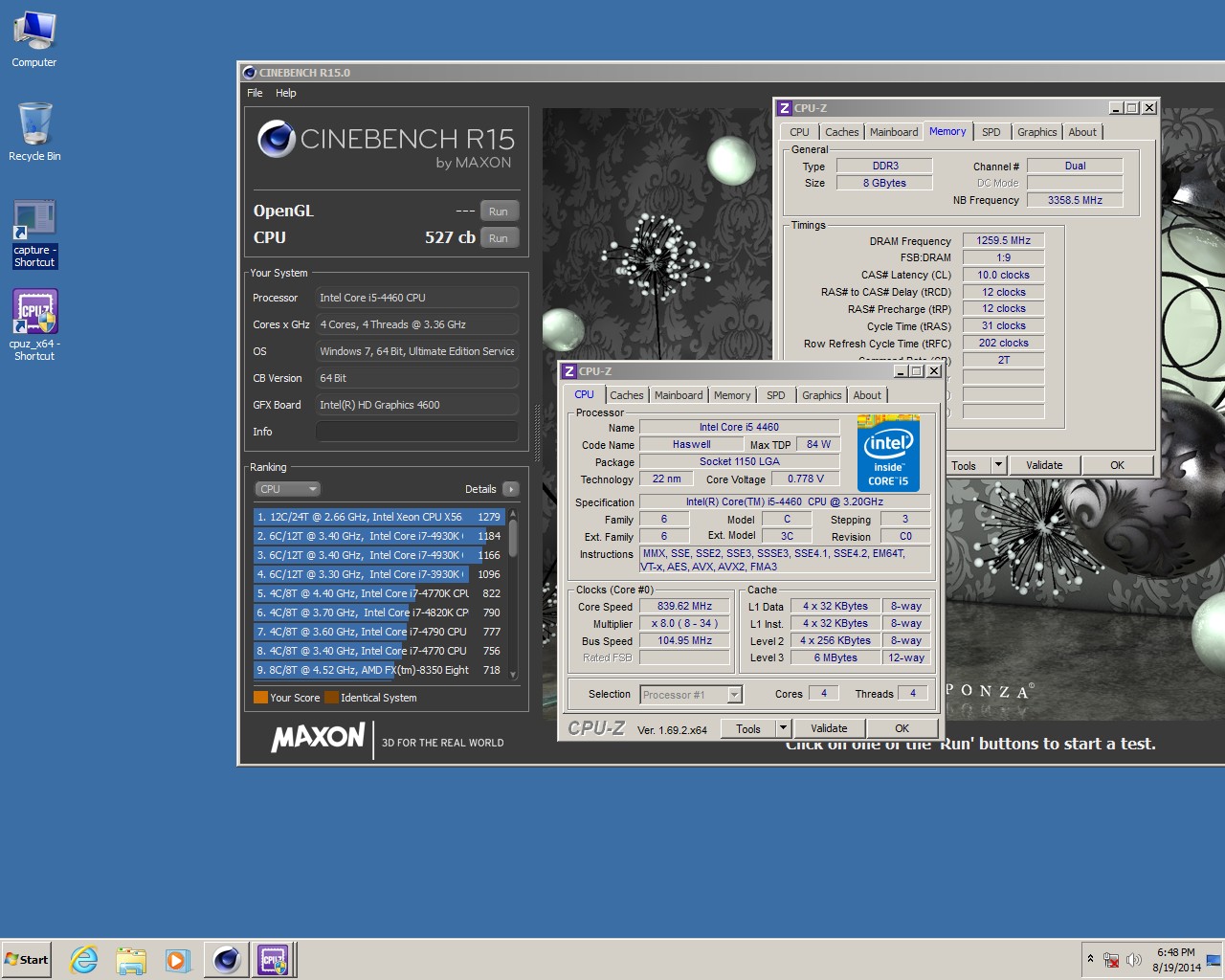Open the CPU ranking type dropdown

(287, 489)
